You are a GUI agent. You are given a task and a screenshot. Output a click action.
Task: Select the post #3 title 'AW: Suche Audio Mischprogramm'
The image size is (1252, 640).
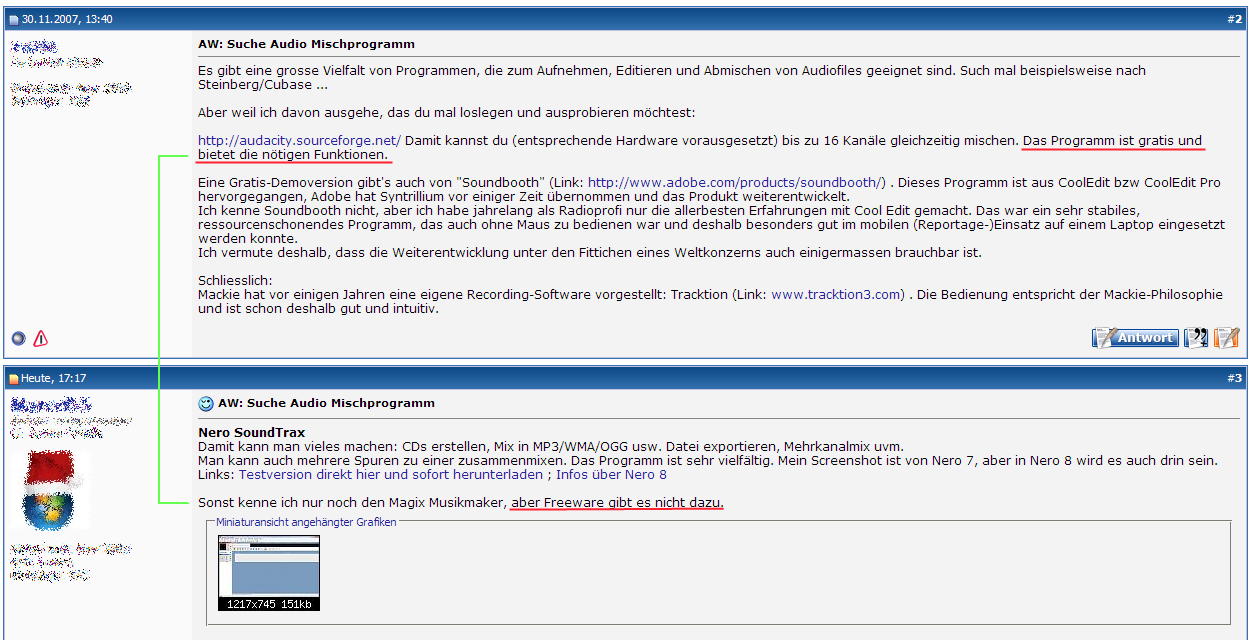point(326,404)
